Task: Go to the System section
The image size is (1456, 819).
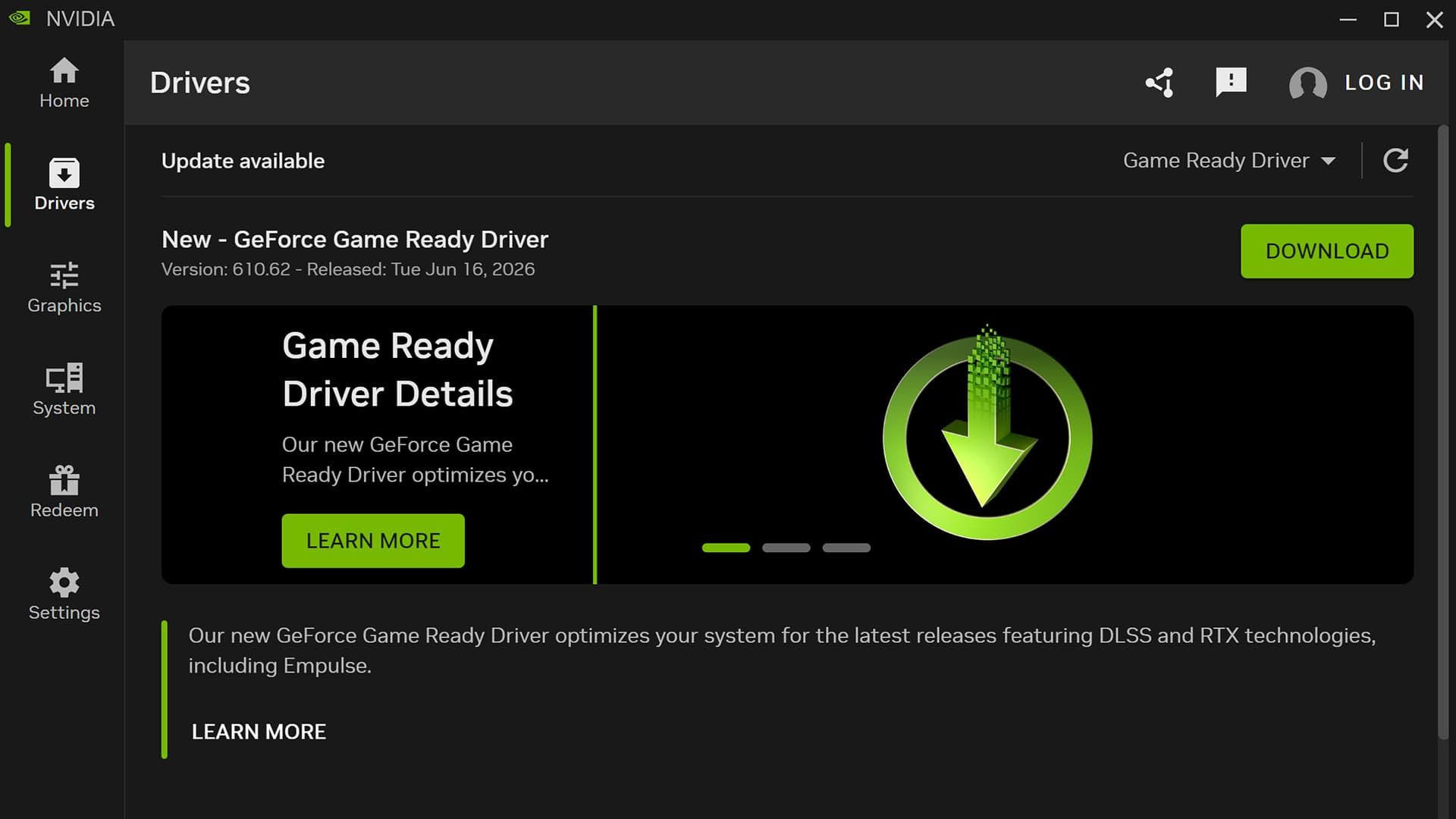Action: 64,390
